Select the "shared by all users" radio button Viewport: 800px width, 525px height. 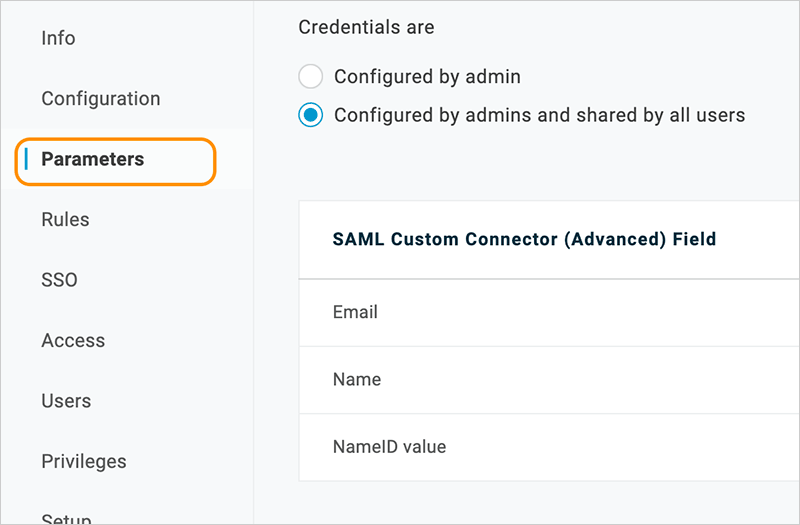click(311, 115)
